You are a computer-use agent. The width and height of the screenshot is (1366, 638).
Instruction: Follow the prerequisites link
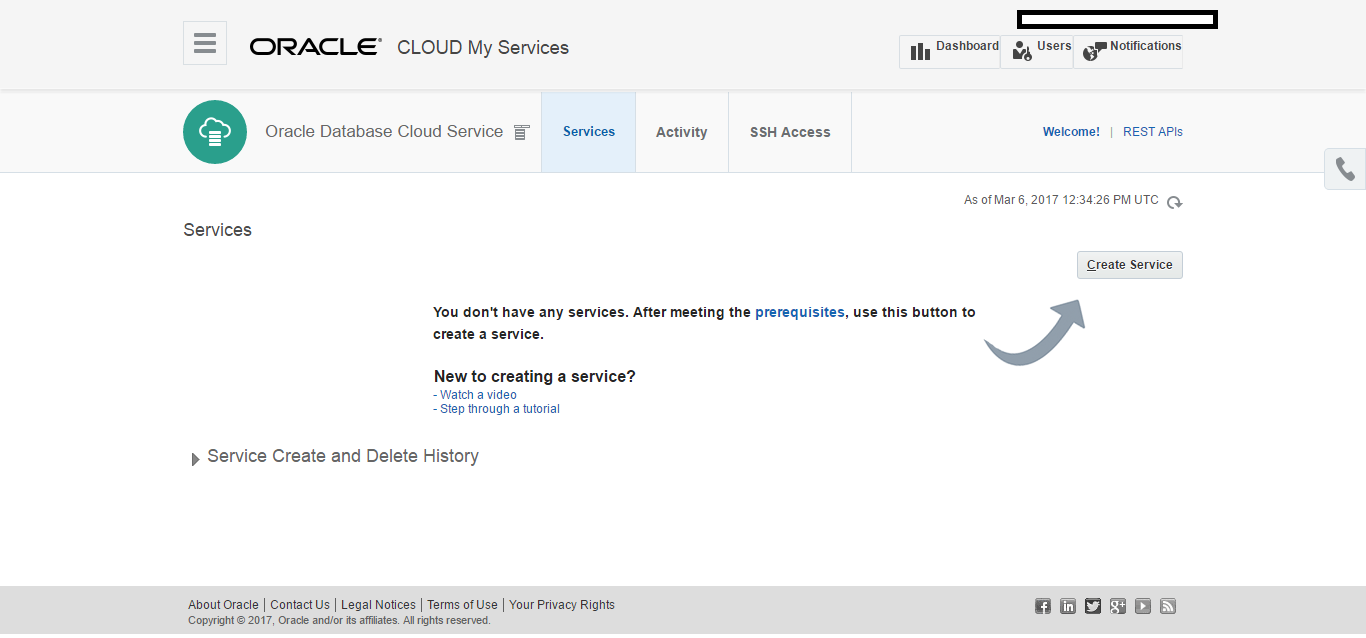(x=799, y=312)
